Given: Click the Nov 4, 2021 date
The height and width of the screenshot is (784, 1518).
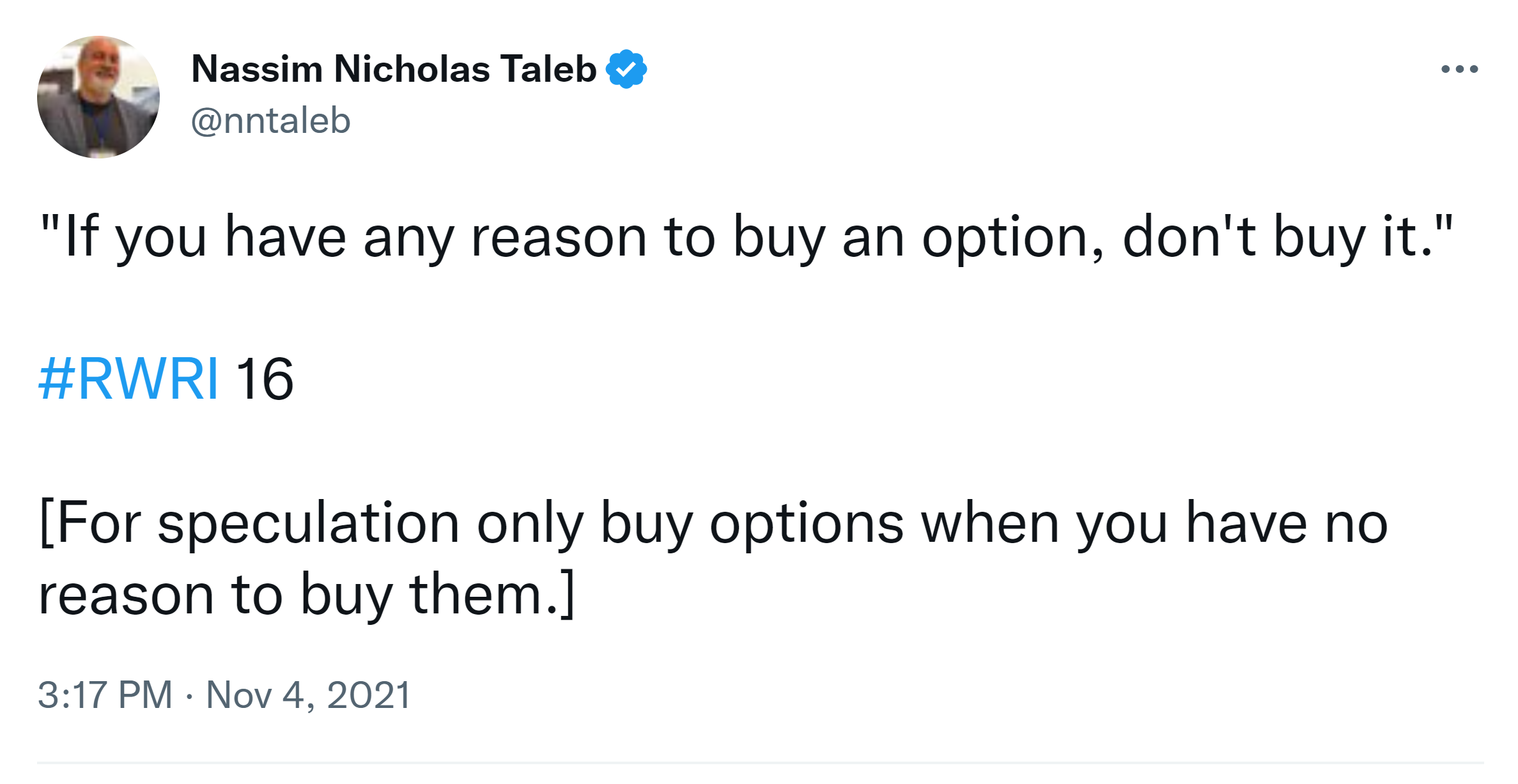Looking at the screenshot, I should (x=308, y=695).
